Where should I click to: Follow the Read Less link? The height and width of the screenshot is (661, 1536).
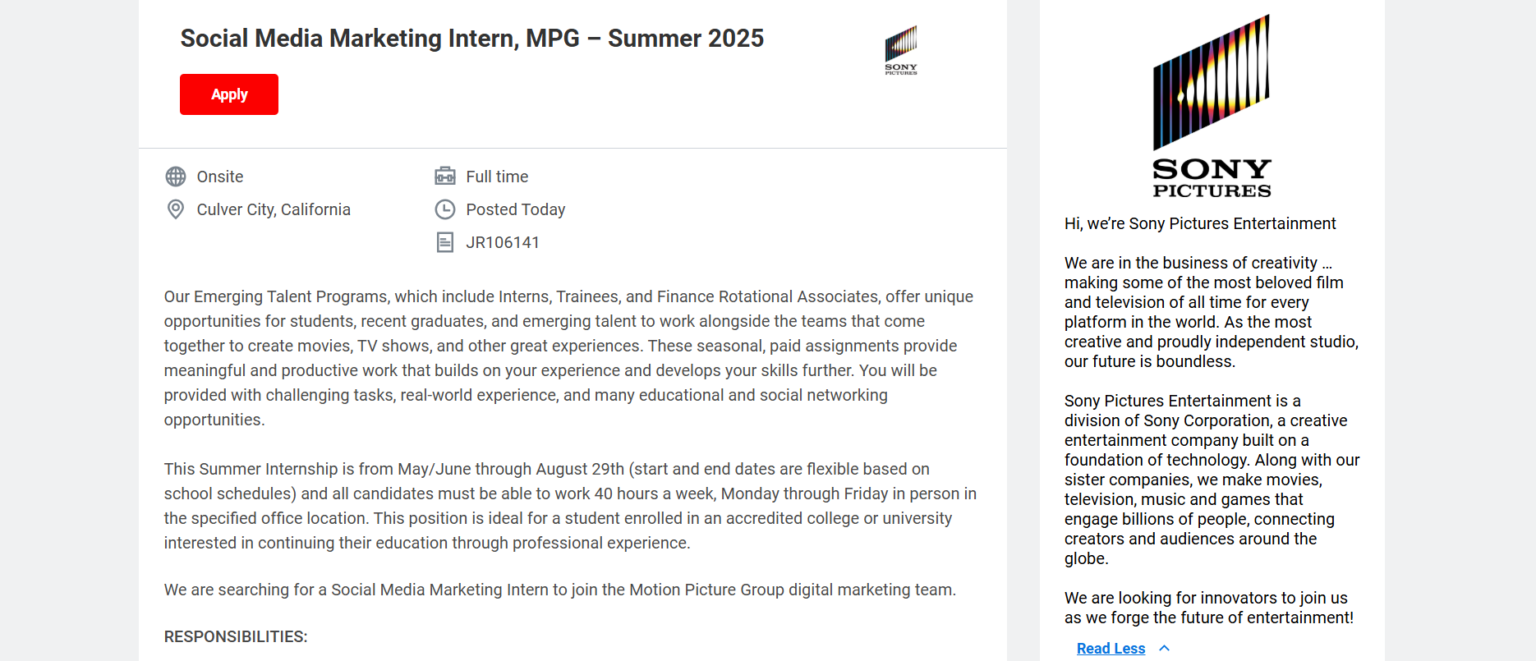coord(1110,648)
